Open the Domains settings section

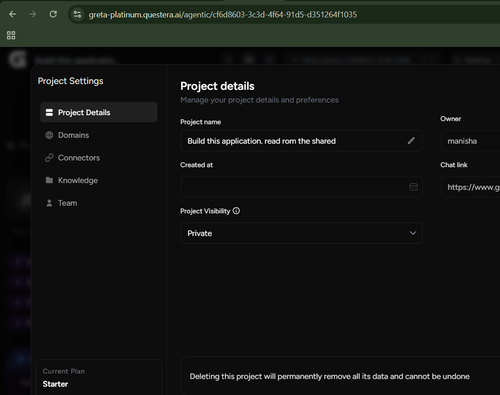point(99,135)
